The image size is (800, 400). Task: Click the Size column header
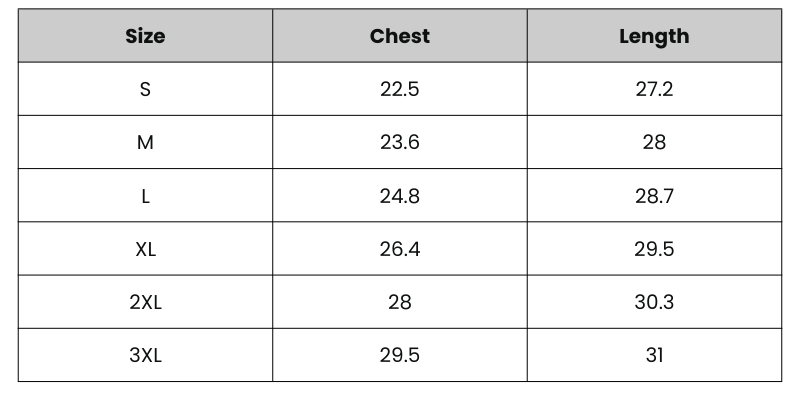pos(145,36)
